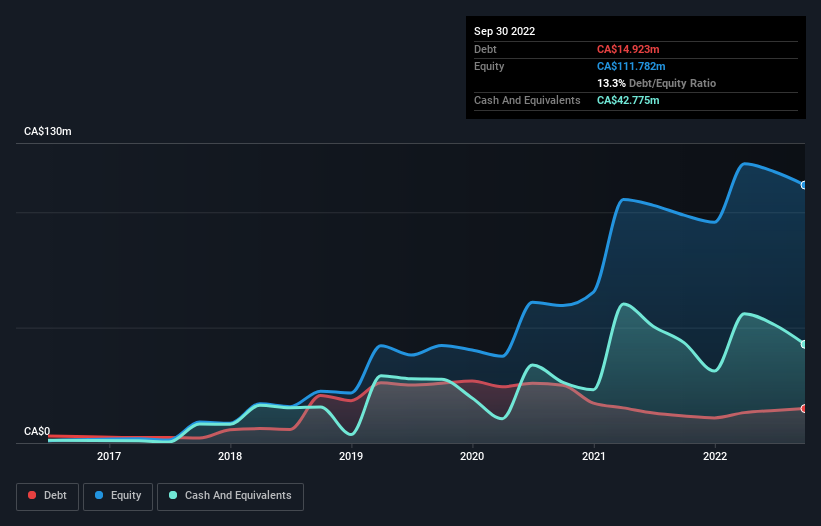Click the CA$0 axis label

[37, 431]
